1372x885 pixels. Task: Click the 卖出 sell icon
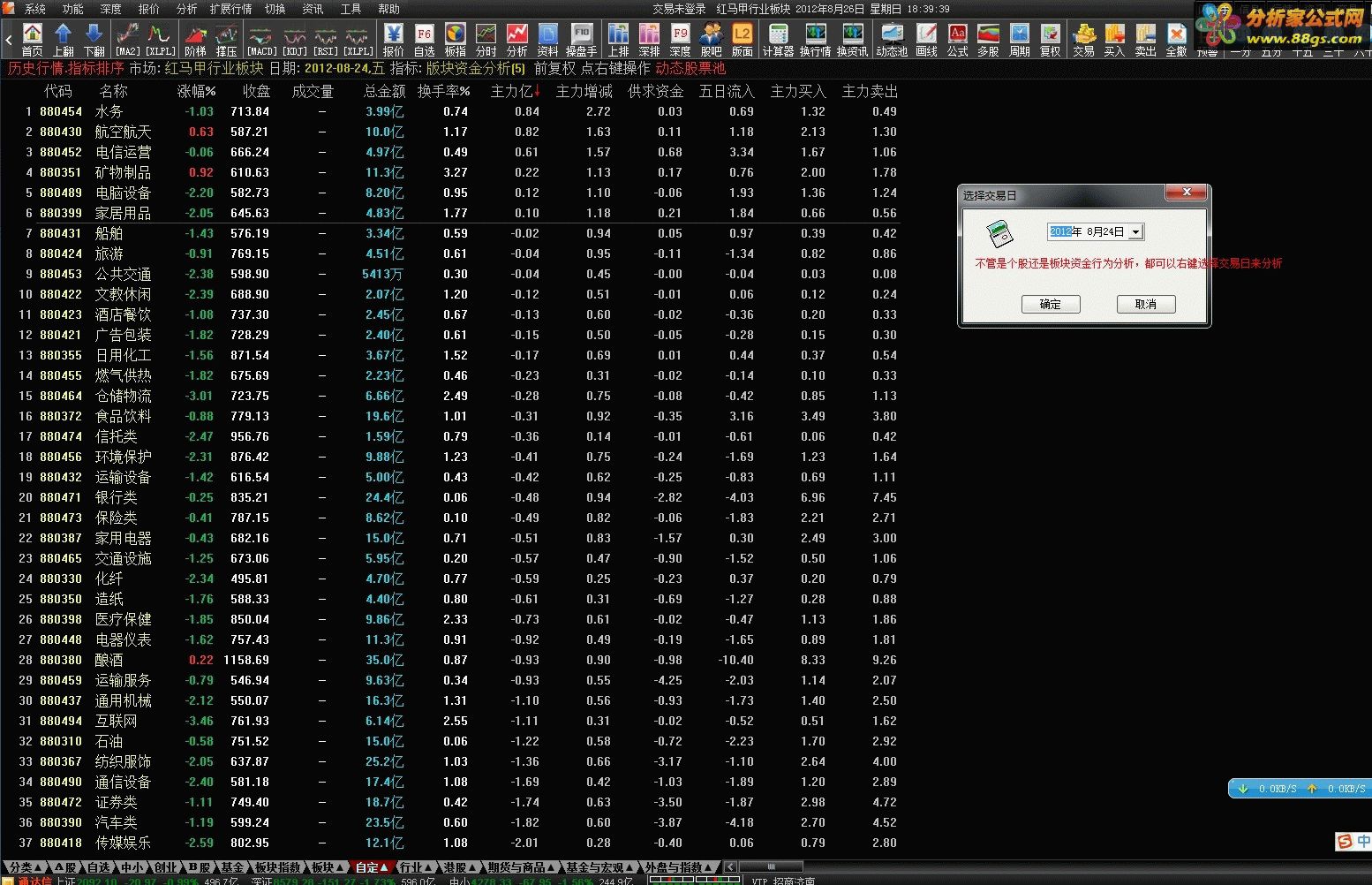coord(1145,40)
